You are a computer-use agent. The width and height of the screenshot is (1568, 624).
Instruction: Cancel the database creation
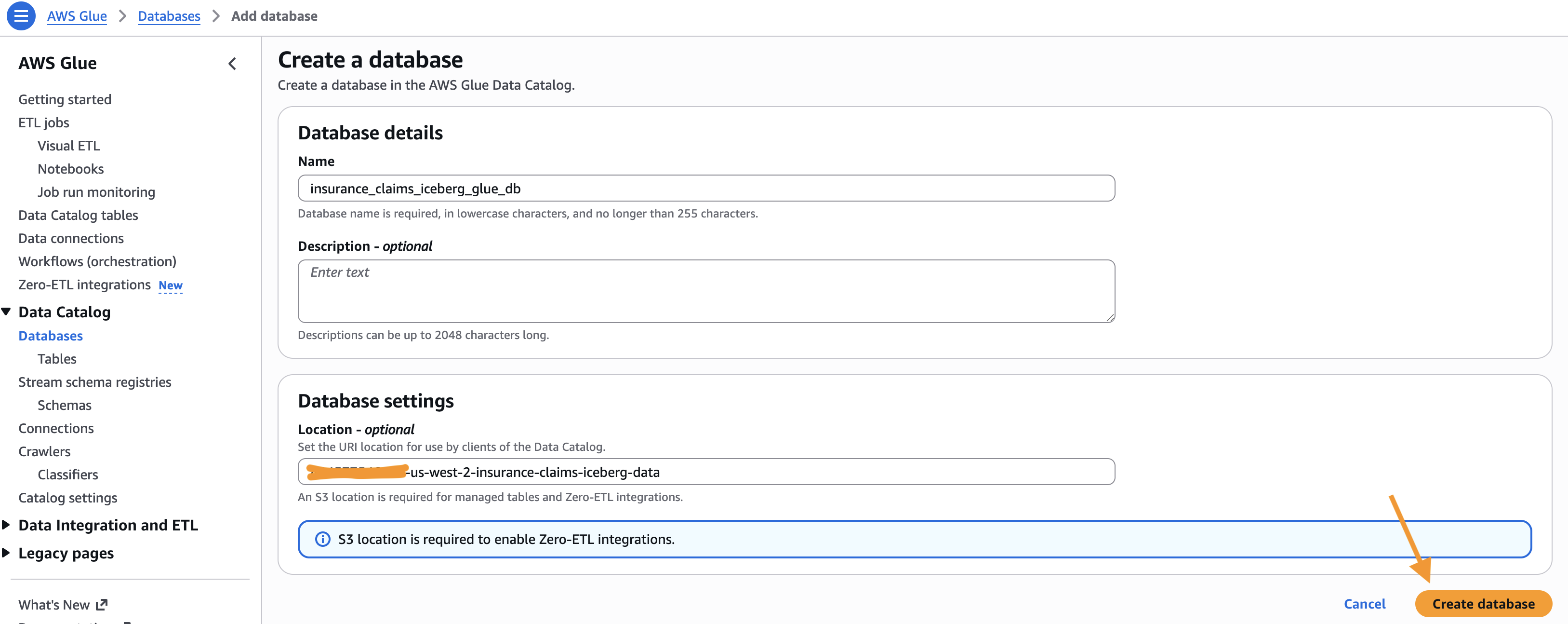[x=1364, y=604]
